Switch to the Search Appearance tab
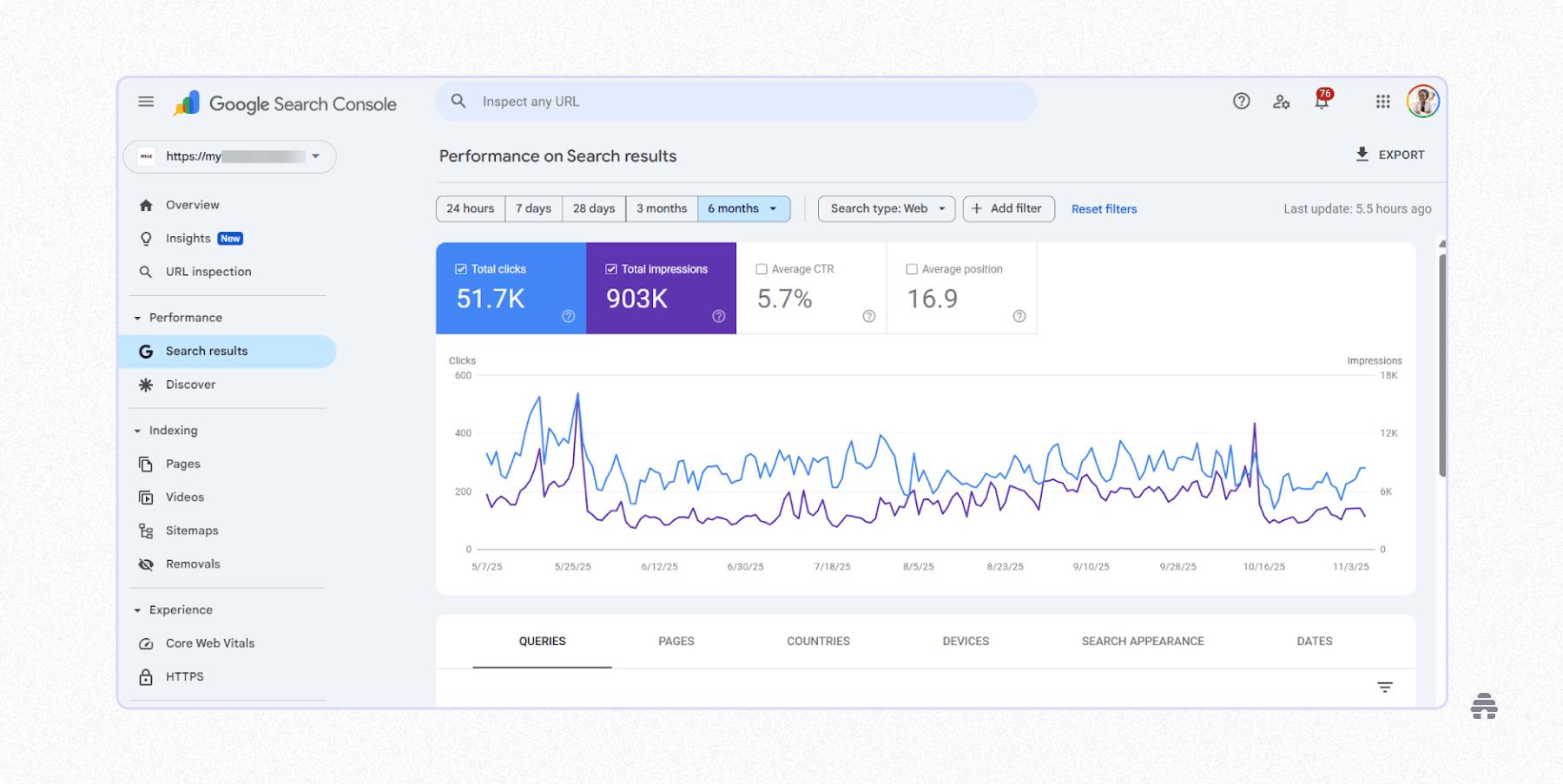 pyautogui.click(x=1143, y=642)
